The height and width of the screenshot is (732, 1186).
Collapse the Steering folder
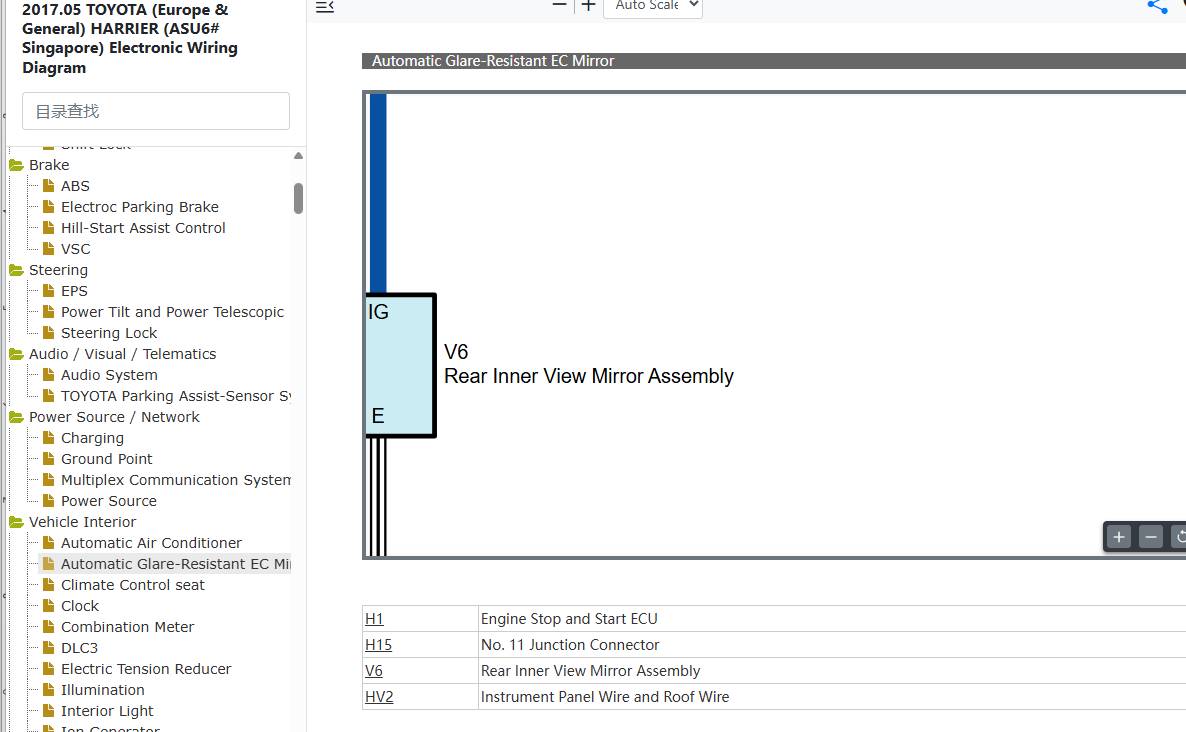click(16, 270)
